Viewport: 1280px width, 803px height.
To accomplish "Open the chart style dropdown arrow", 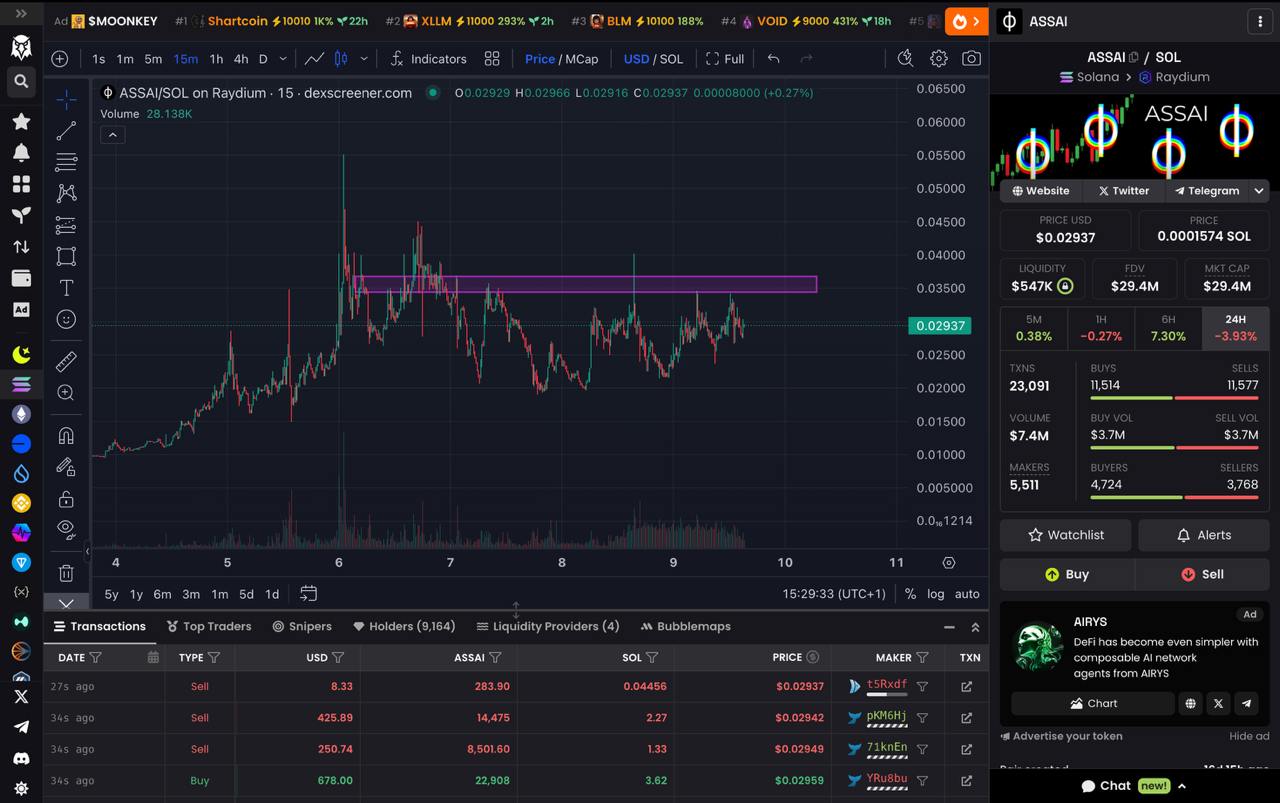I will [364, 59].
